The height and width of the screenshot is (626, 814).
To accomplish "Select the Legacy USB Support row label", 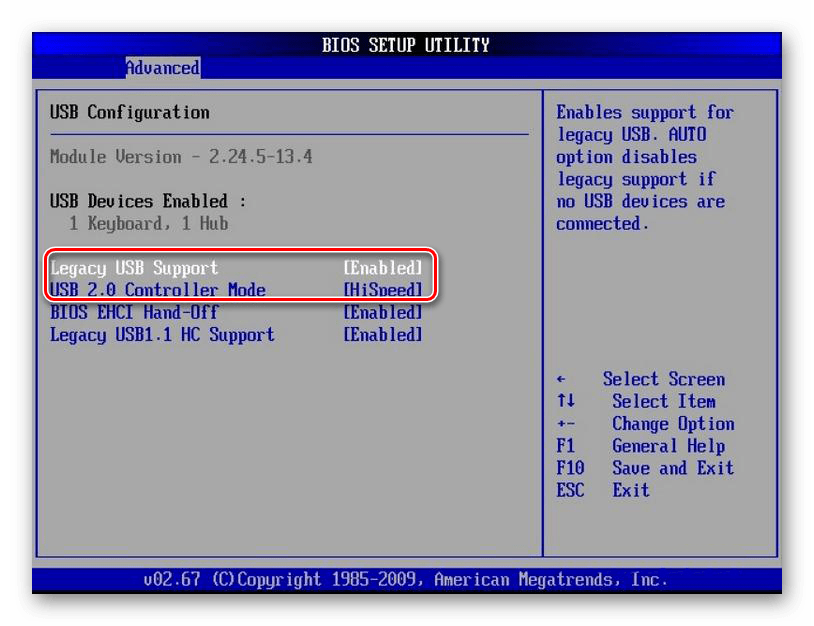I will click(x=134, y=268).
